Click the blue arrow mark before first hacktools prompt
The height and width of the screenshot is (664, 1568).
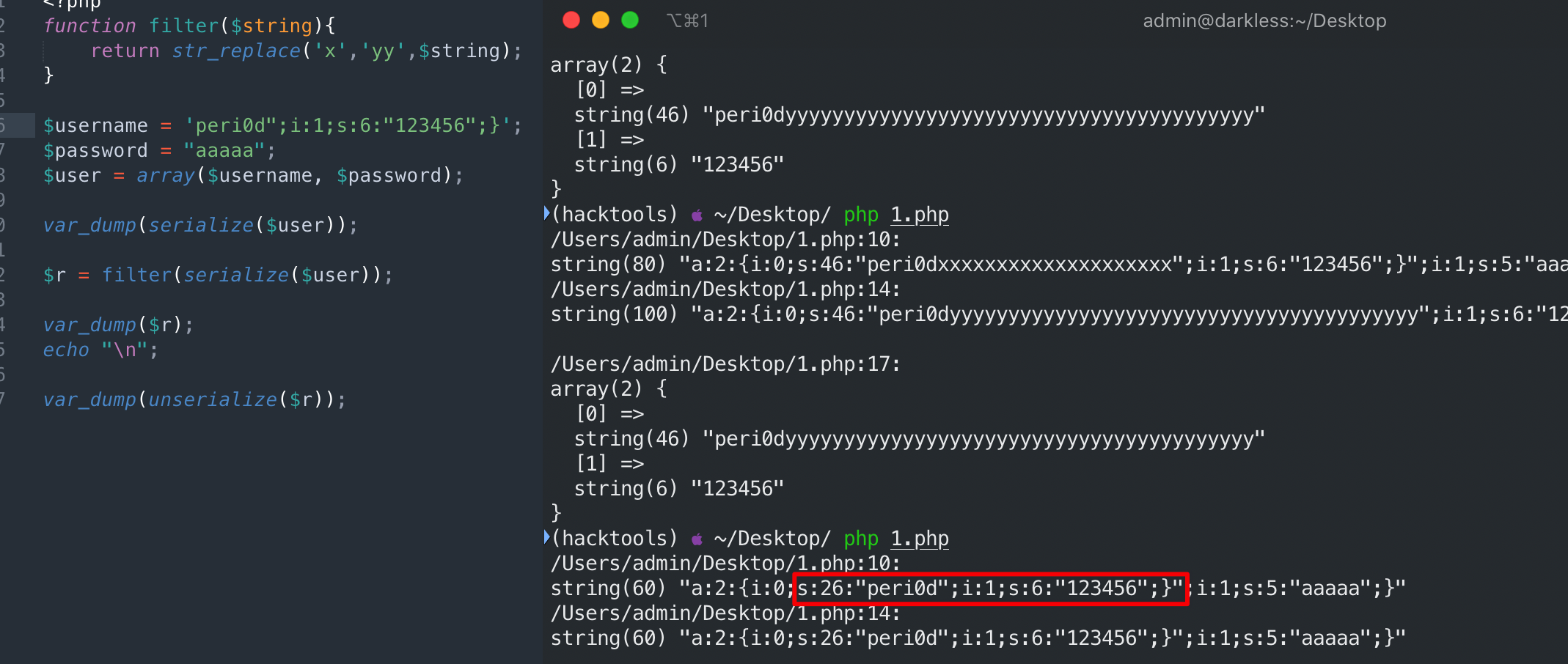(x=546, y=213)
